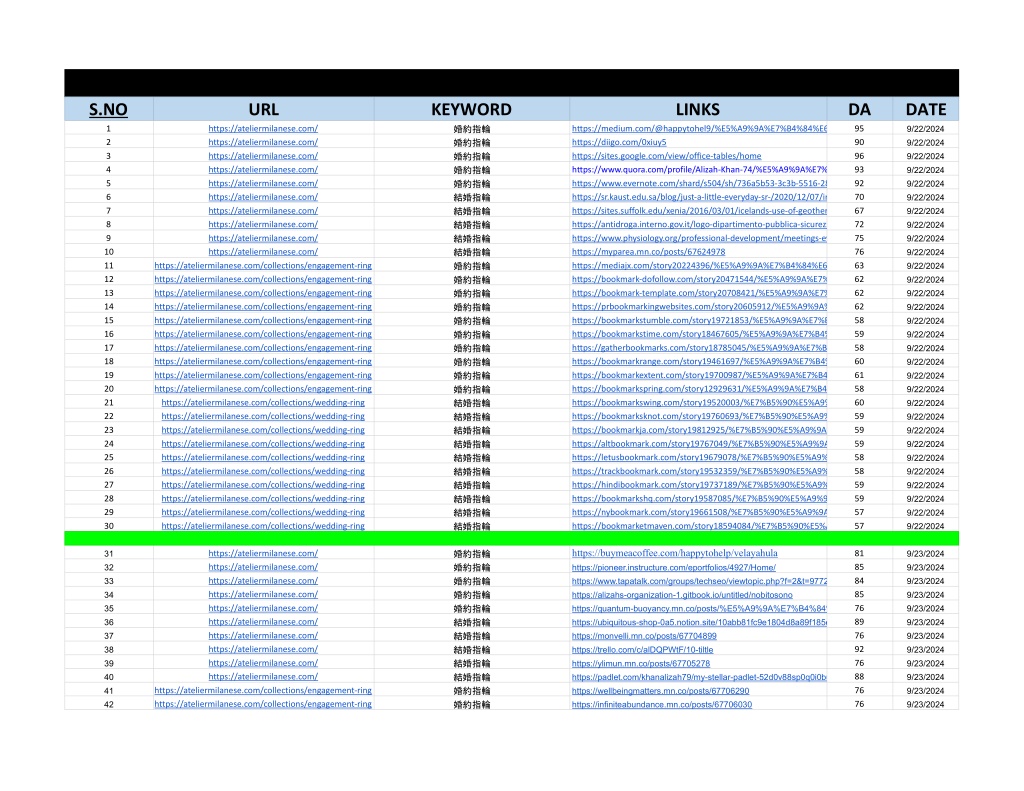Select the keyword cell in row 30

tap(472, 526)
